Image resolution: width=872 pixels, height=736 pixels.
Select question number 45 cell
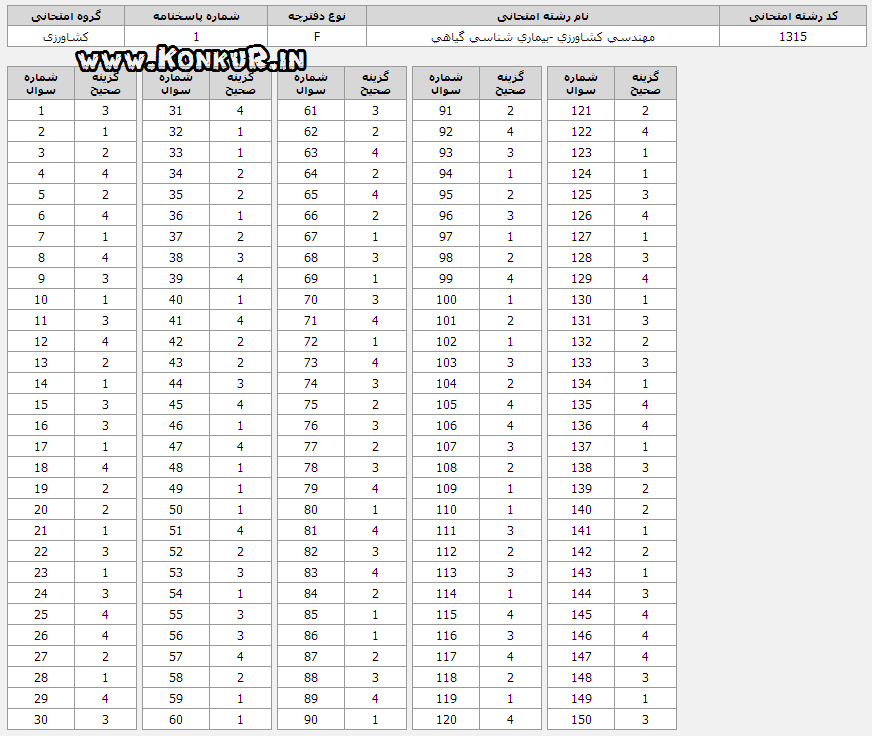tap(176, 405)
